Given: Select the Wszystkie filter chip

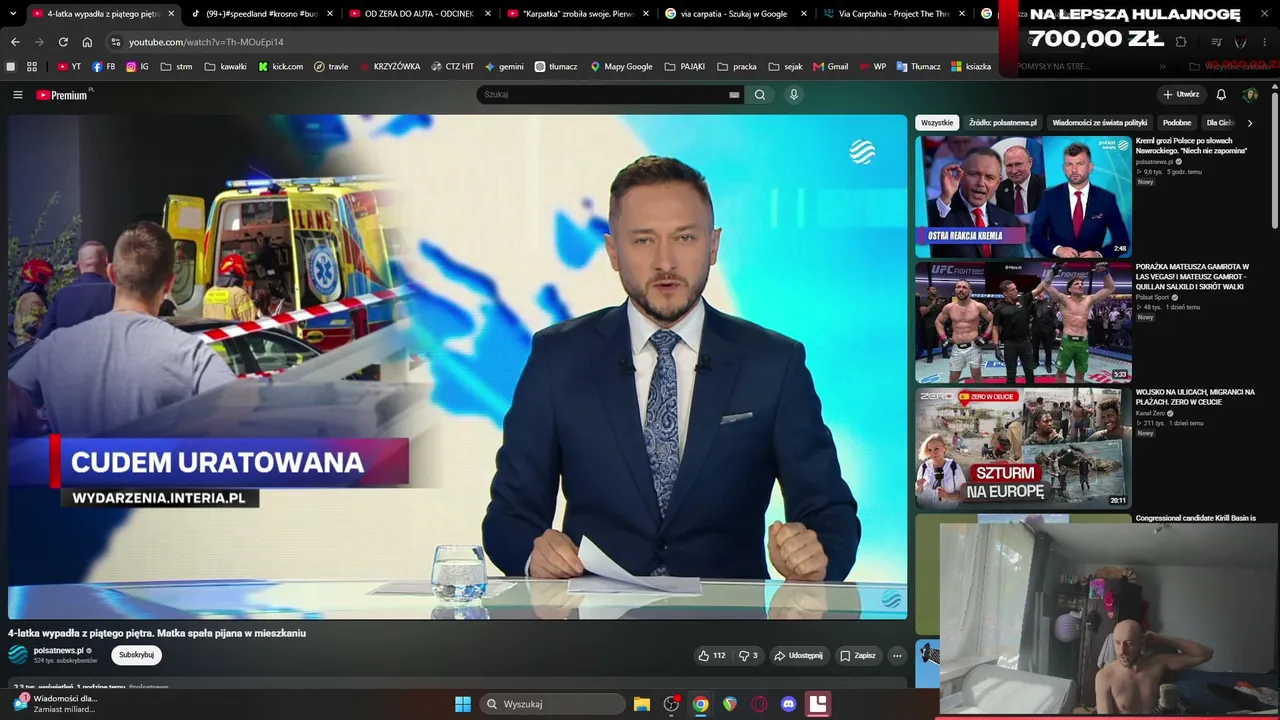Looking at the screenshot, I should (937, 123).
